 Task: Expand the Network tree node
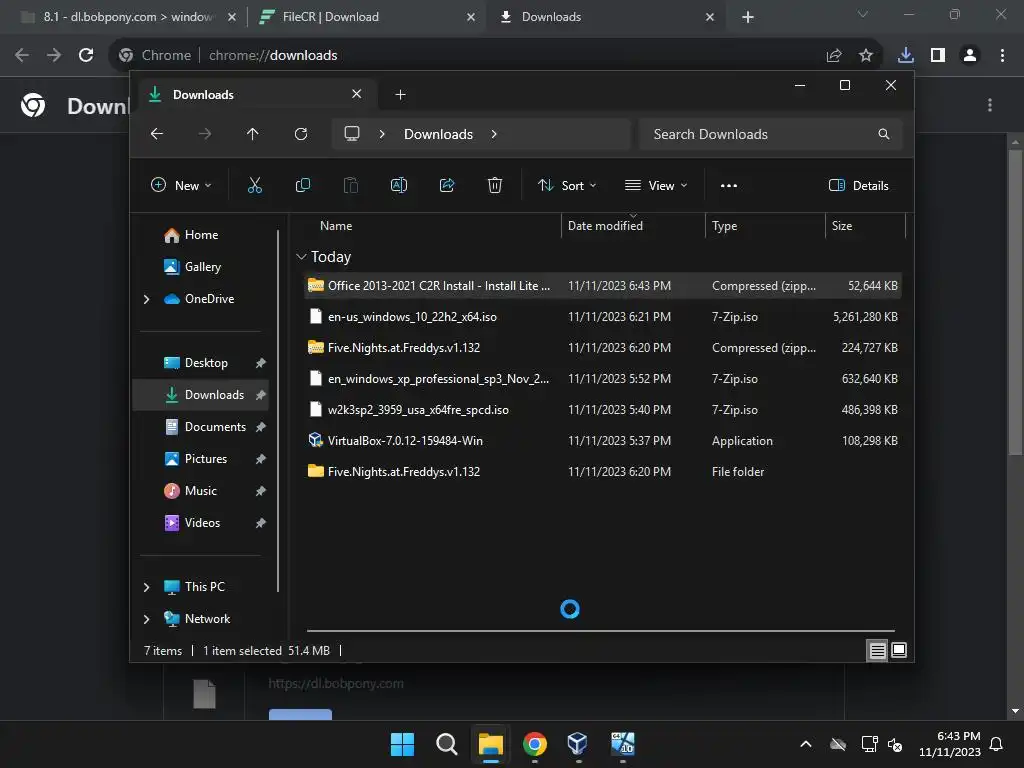146,619
